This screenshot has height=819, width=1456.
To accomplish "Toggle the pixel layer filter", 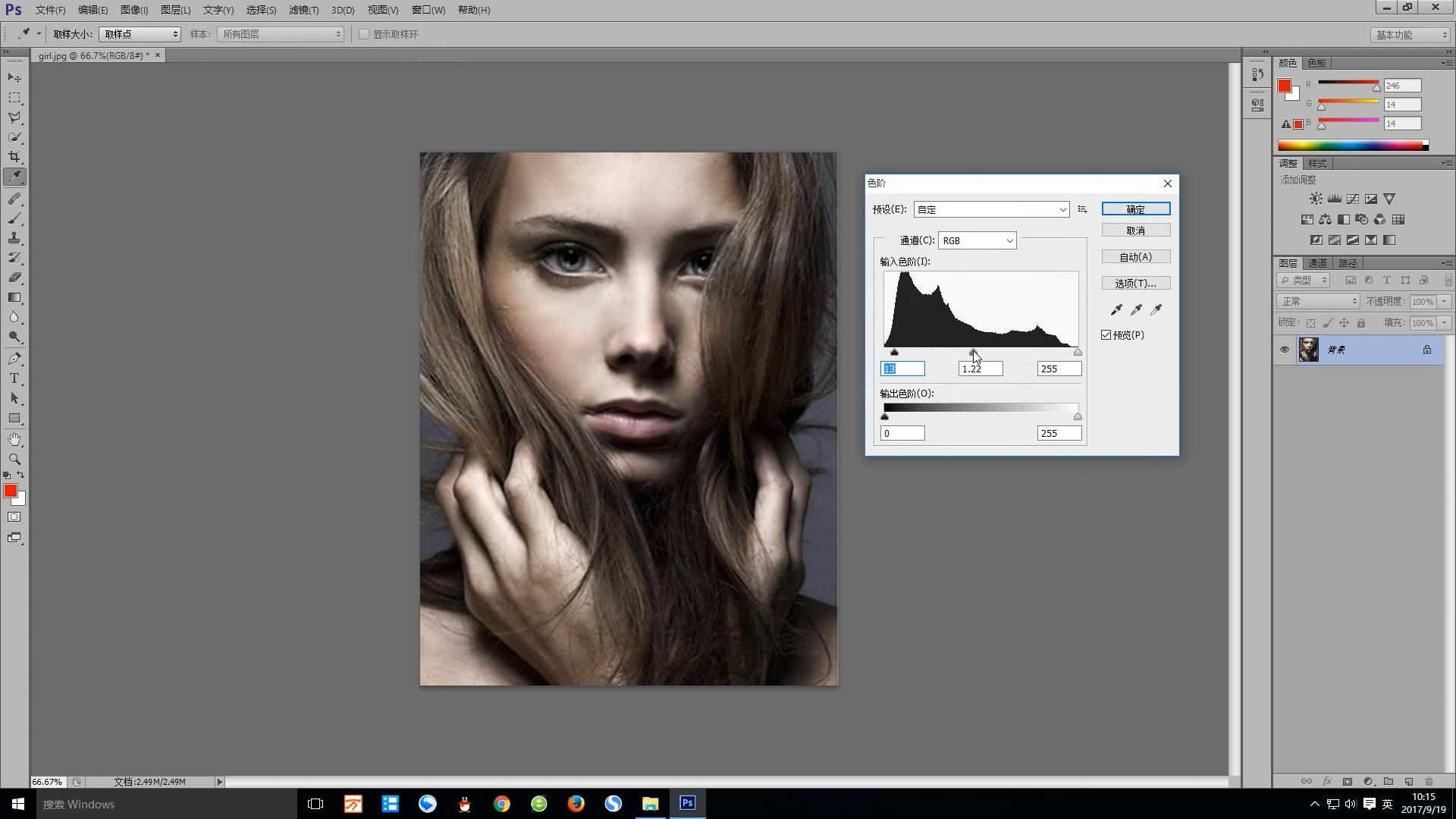I will (1351, 280).
